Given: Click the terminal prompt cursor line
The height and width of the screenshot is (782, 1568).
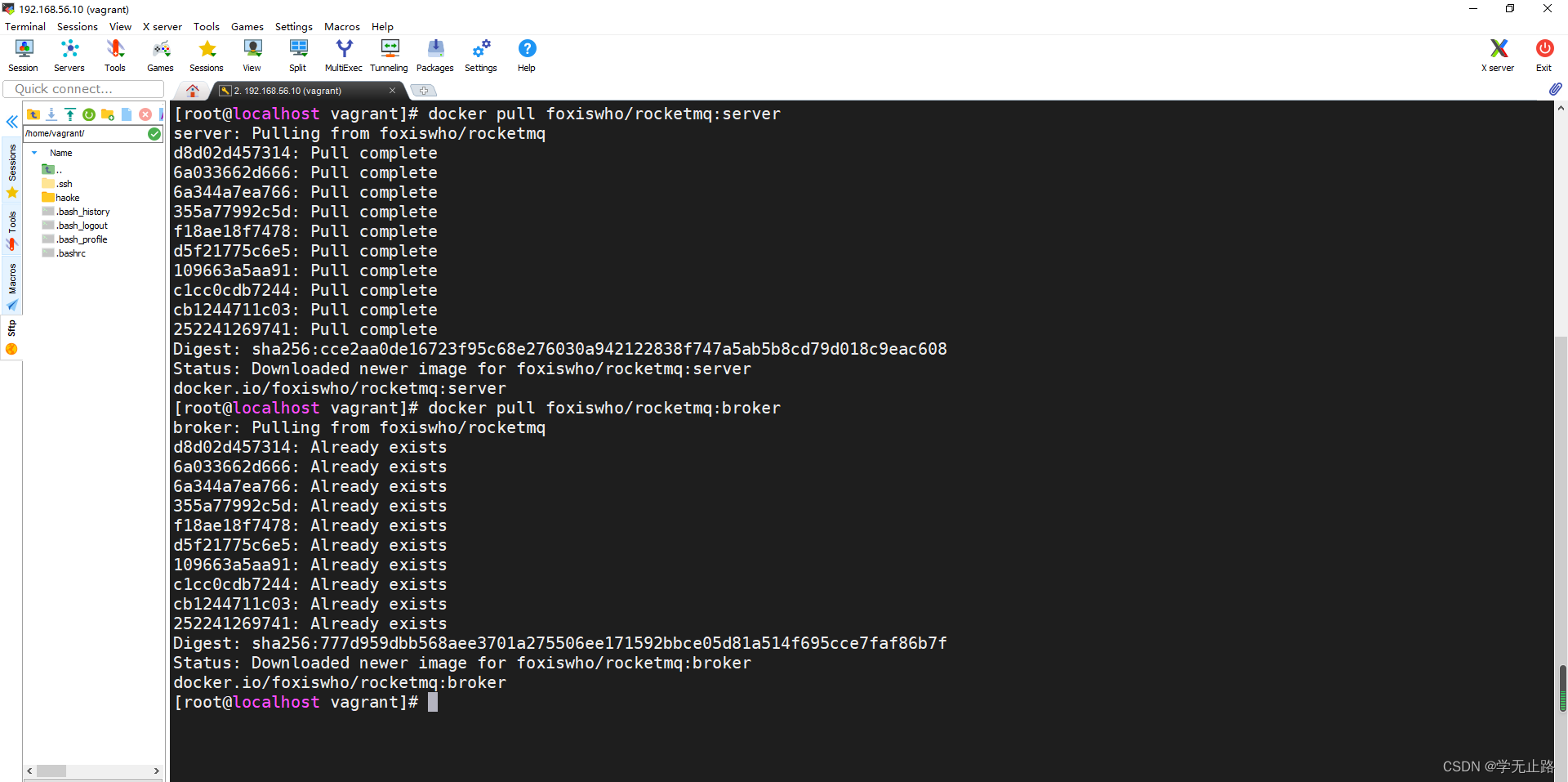Looking at the screenshot, I should 306,702.
